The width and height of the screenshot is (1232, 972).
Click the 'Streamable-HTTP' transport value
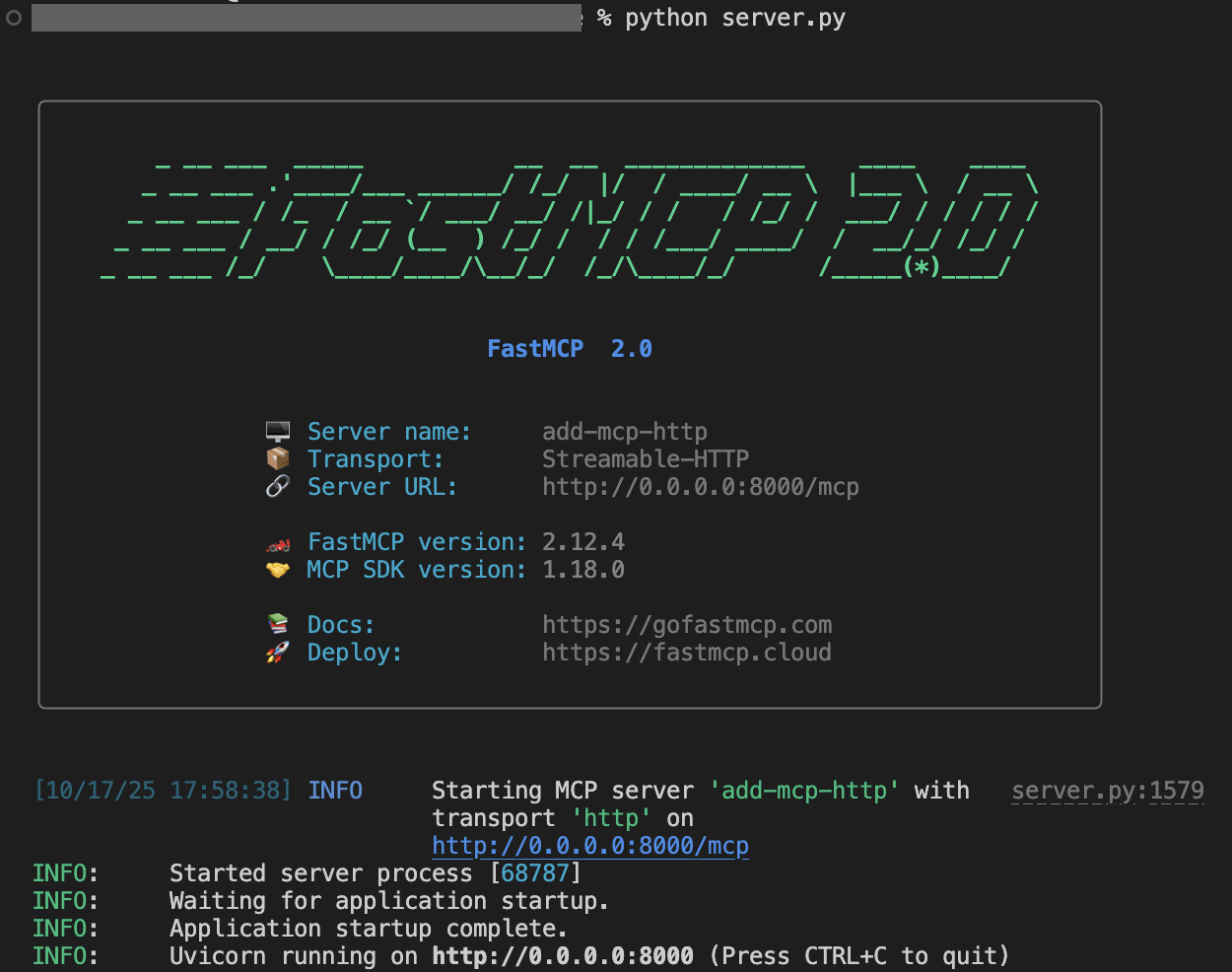click(x=646, y=459)
